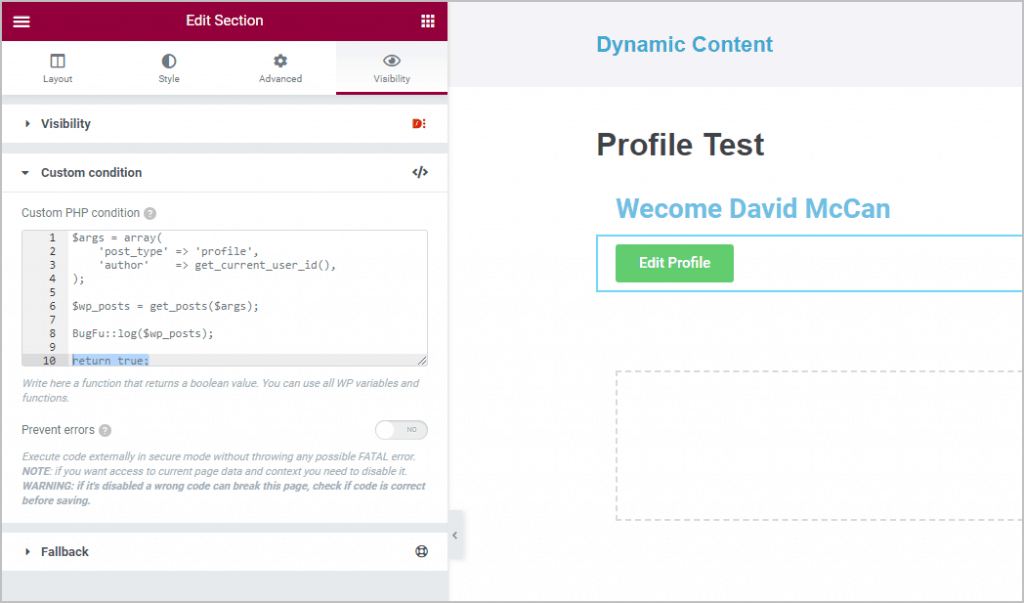Image resolution: width=1024 pixels, height=603 pixels.
Task: Click the 'post_type' => 'profile' code line
Action: 178,252
